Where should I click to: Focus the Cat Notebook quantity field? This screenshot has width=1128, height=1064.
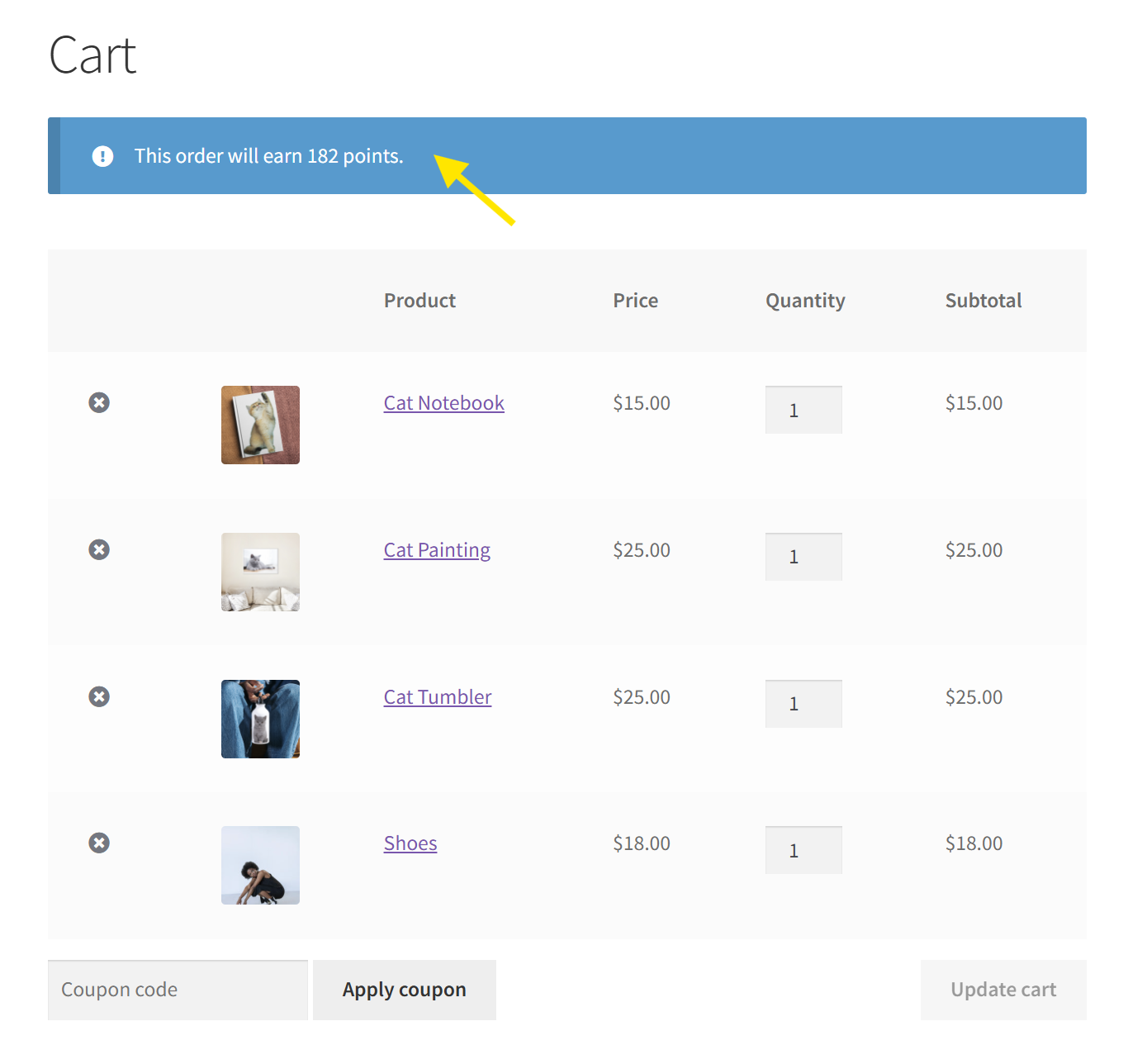coord(803,410)
